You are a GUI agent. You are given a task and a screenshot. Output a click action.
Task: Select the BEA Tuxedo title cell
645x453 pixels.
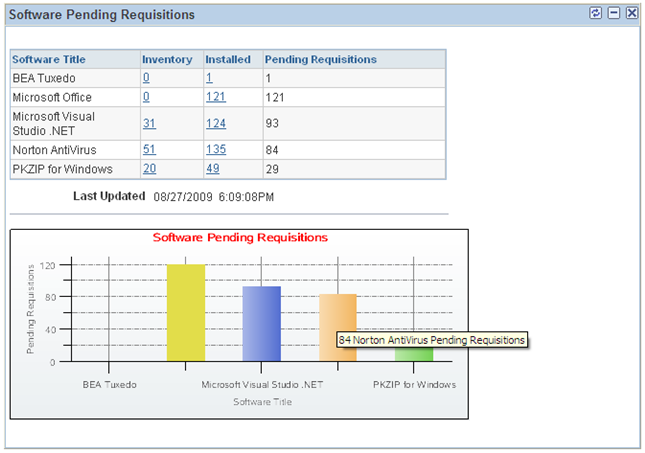pos(76,78)
